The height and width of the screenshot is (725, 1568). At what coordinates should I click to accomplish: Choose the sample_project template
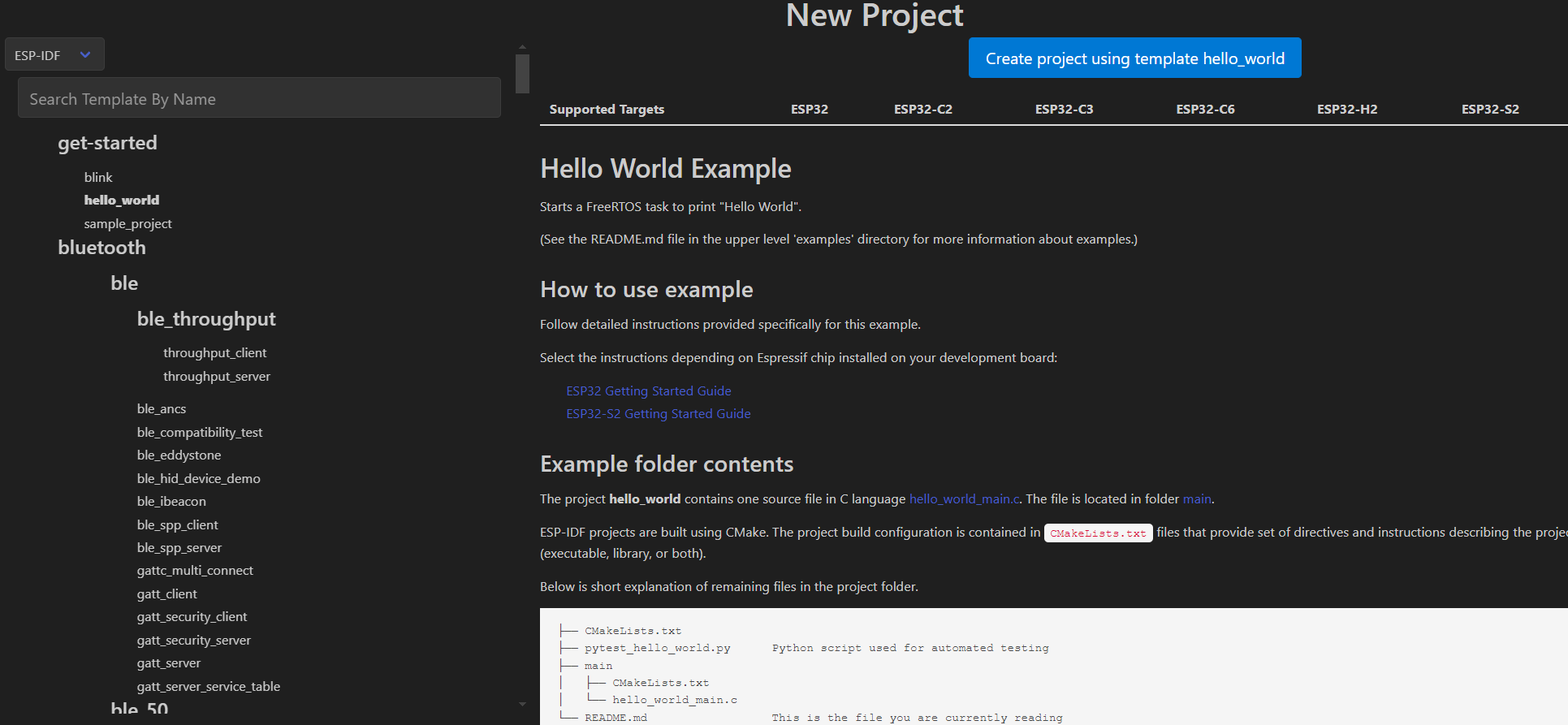click(x=127, y=223)
